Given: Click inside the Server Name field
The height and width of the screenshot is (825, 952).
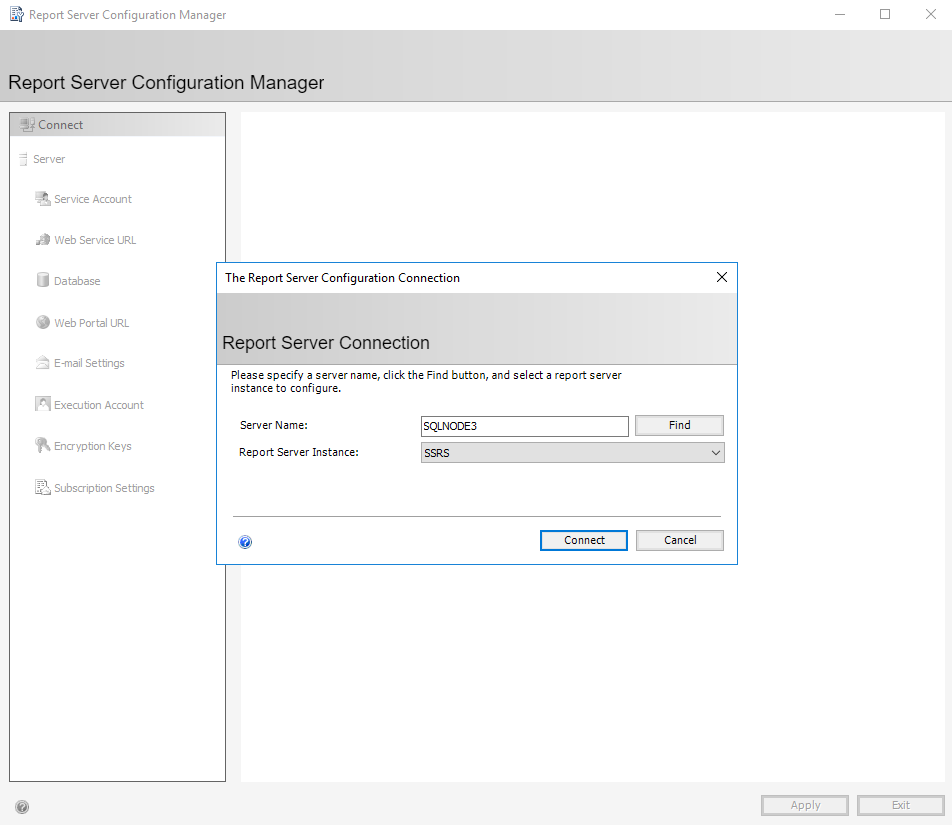Looking at the screenshot, I should pos(524,425).
